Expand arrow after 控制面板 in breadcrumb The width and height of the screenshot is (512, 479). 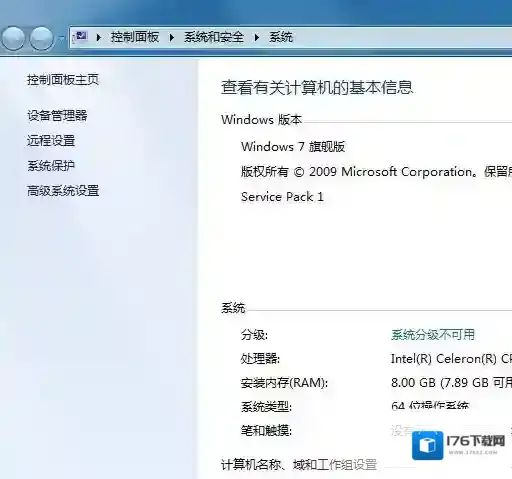point(172,37)
